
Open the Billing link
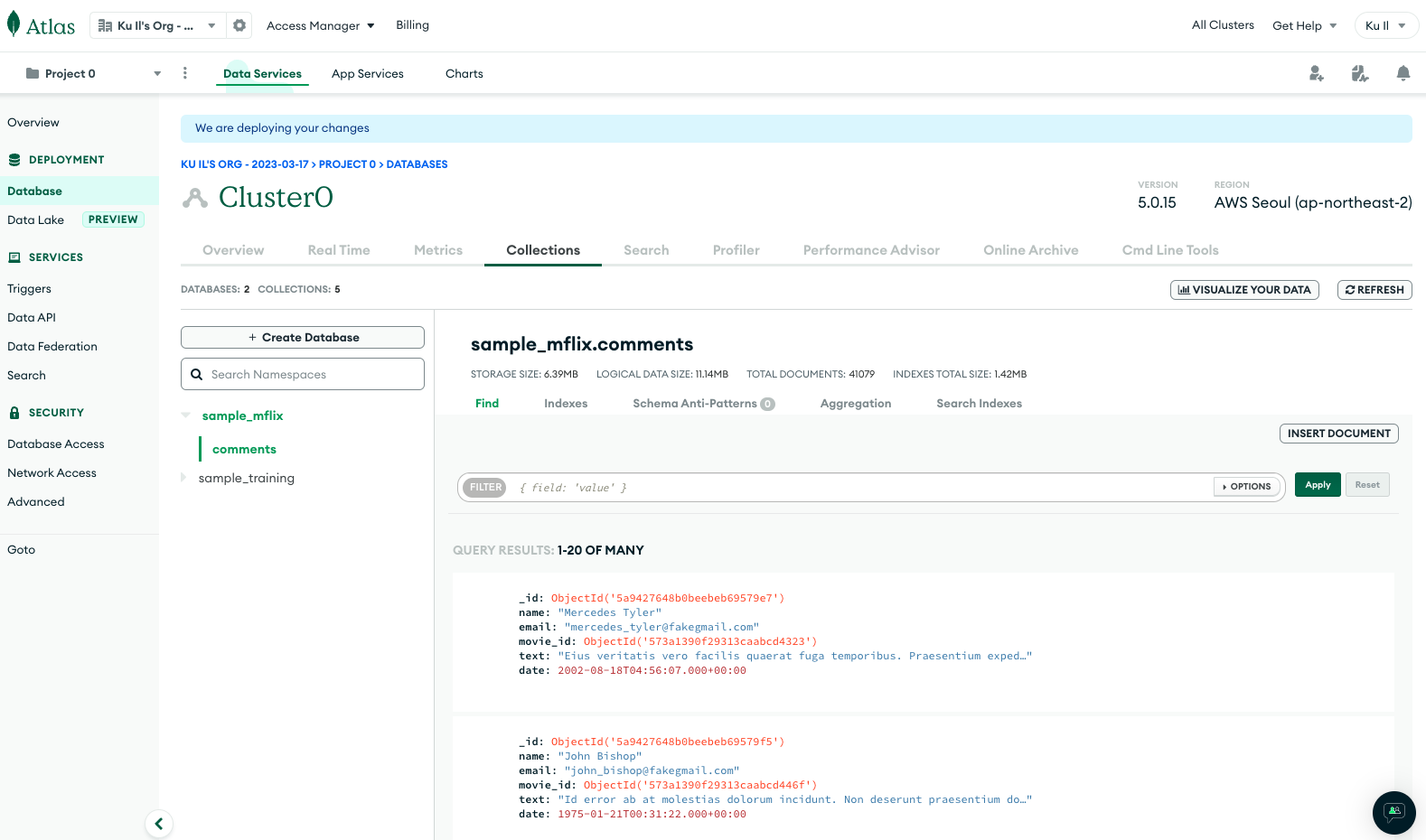tap(412, 25)
